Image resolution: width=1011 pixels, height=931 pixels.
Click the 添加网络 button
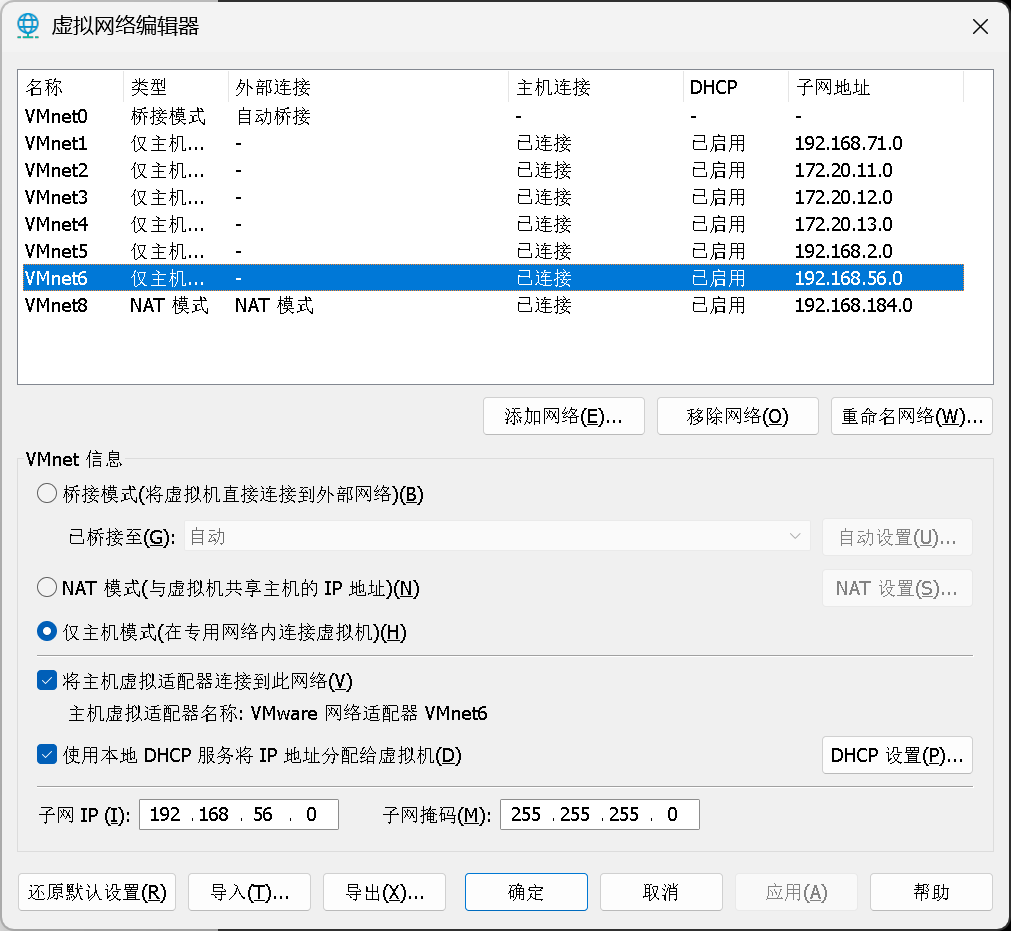point(563,417)
